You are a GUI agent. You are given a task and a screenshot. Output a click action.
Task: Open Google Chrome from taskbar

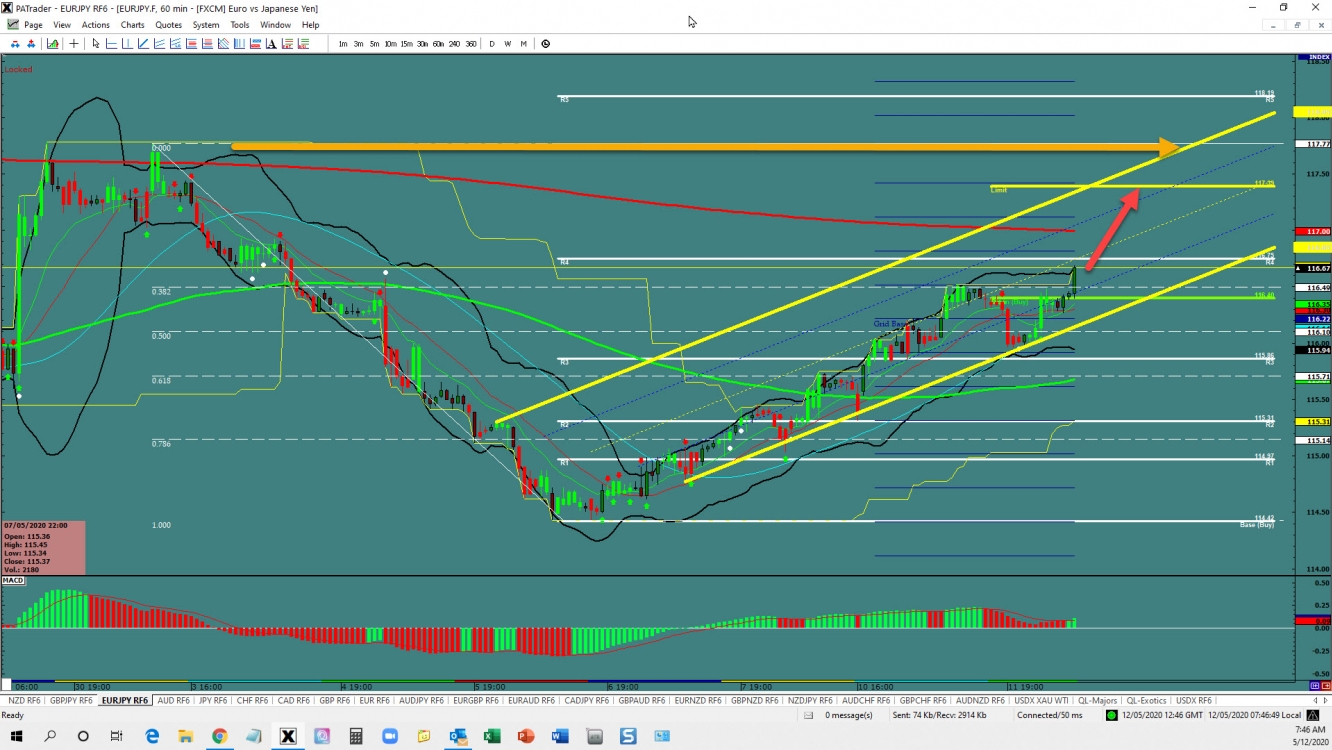click(x=219, y=736)
